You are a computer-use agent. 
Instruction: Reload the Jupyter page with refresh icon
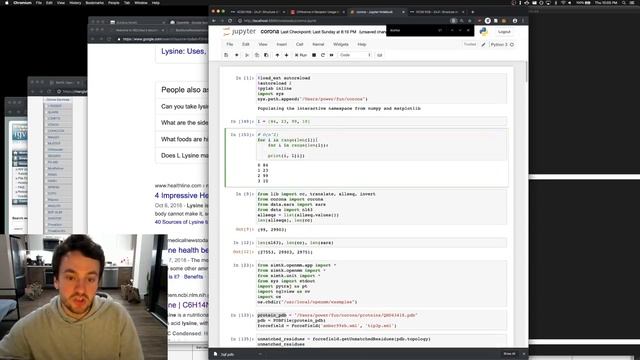(230, 21)
